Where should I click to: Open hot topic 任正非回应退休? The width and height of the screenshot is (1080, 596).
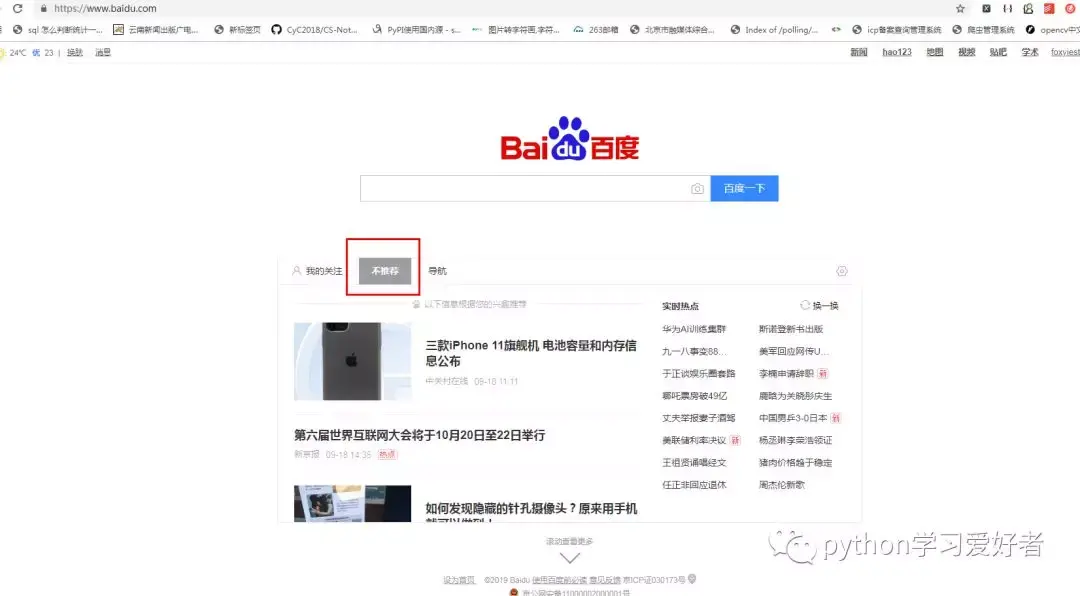click(x=694, y=484)
